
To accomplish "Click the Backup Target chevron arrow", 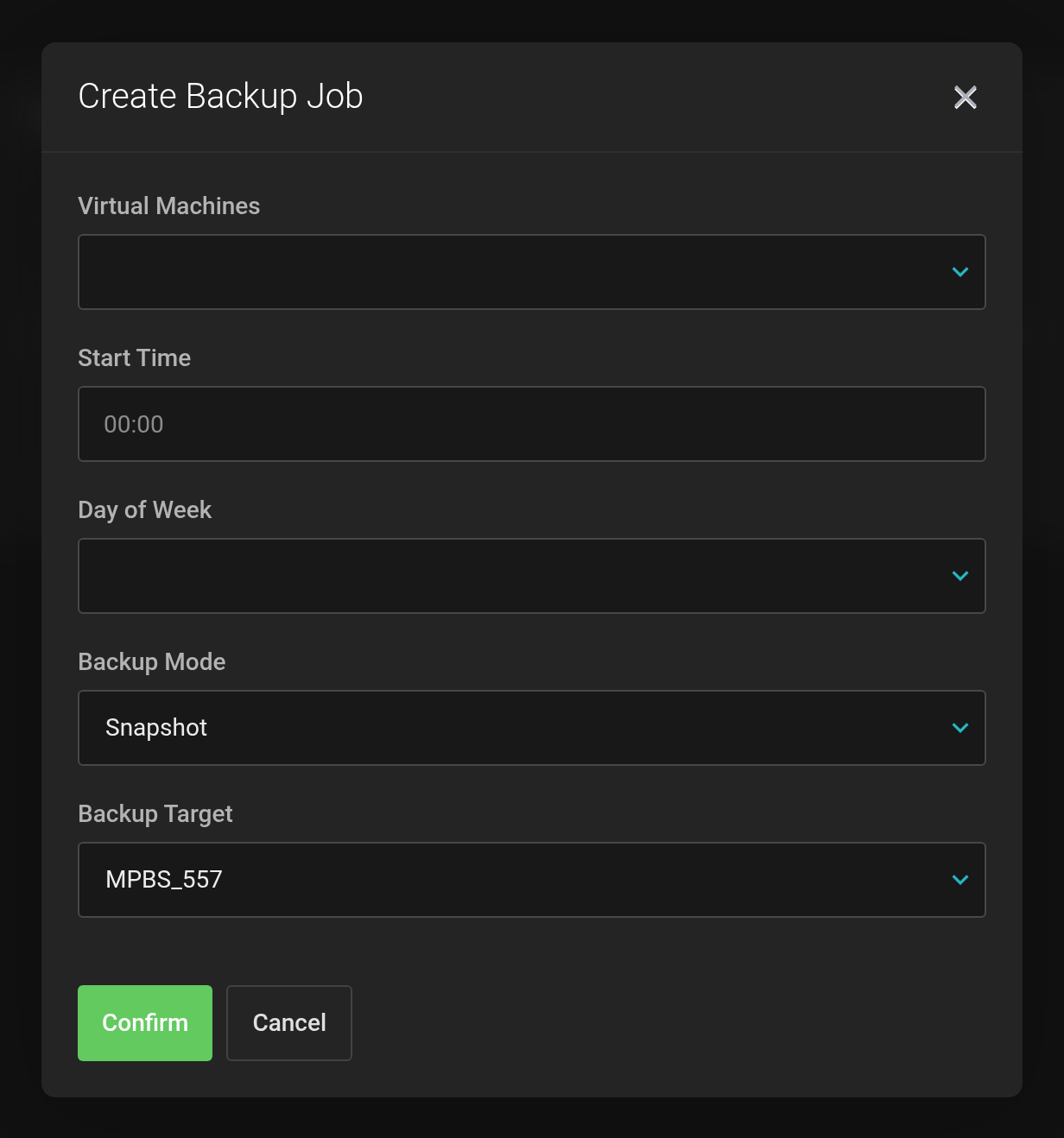I will pos(959,880).
